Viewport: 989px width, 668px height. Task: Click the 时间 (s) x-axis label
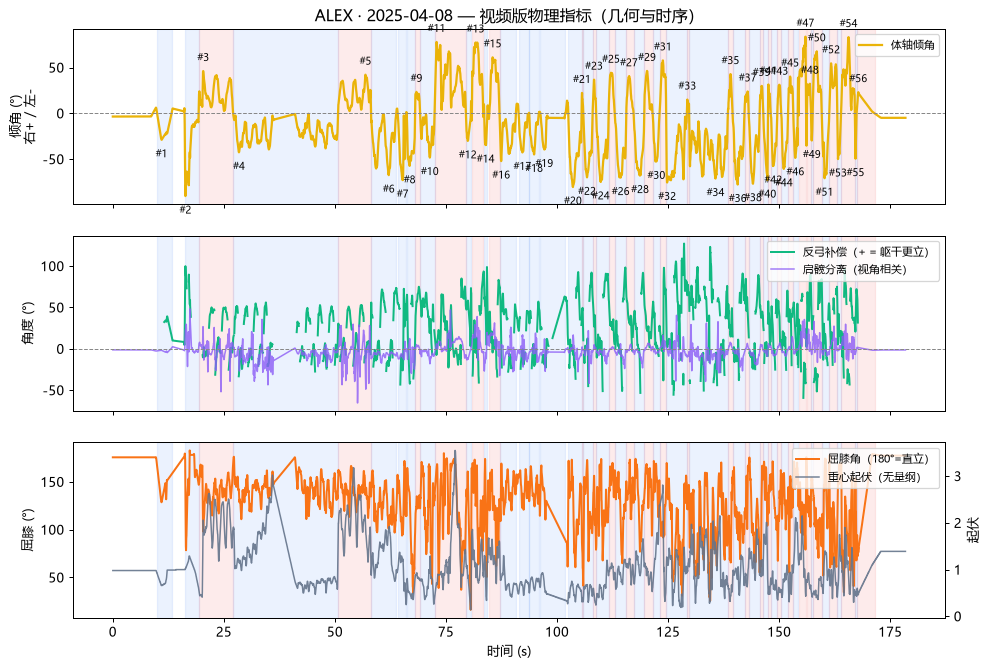[509, 652]
